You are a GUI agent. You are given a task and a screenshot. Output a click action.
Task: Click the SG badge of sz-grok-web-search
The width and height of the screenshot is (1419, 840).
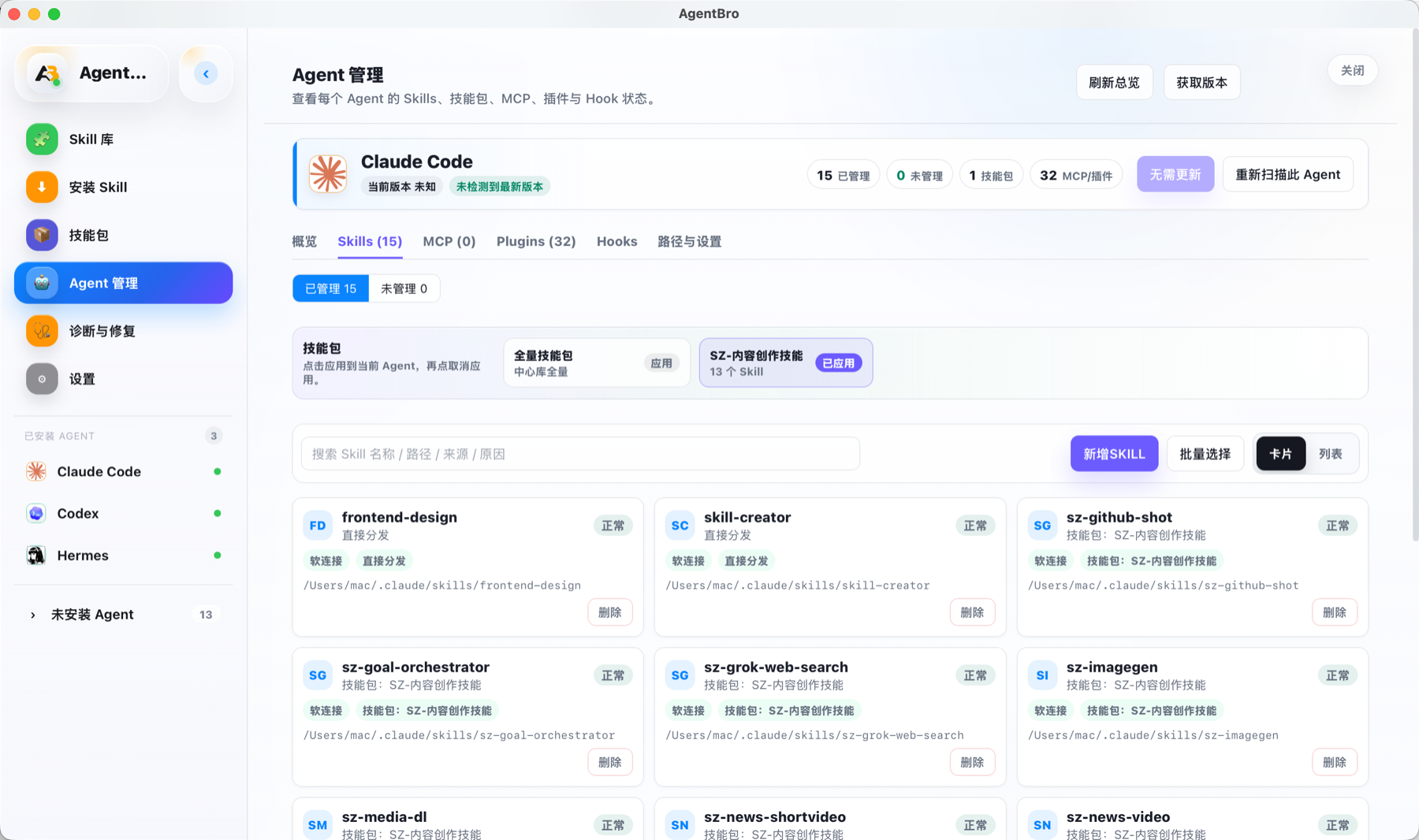coord(680,675)
